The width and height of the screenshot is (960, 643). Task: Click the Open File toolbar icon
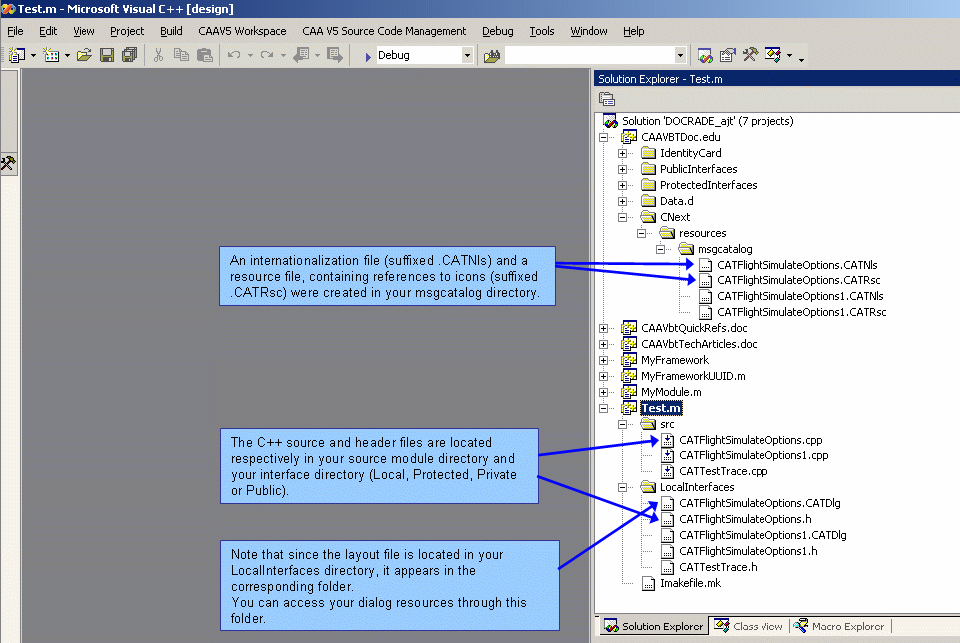click(x=84, y=55)
